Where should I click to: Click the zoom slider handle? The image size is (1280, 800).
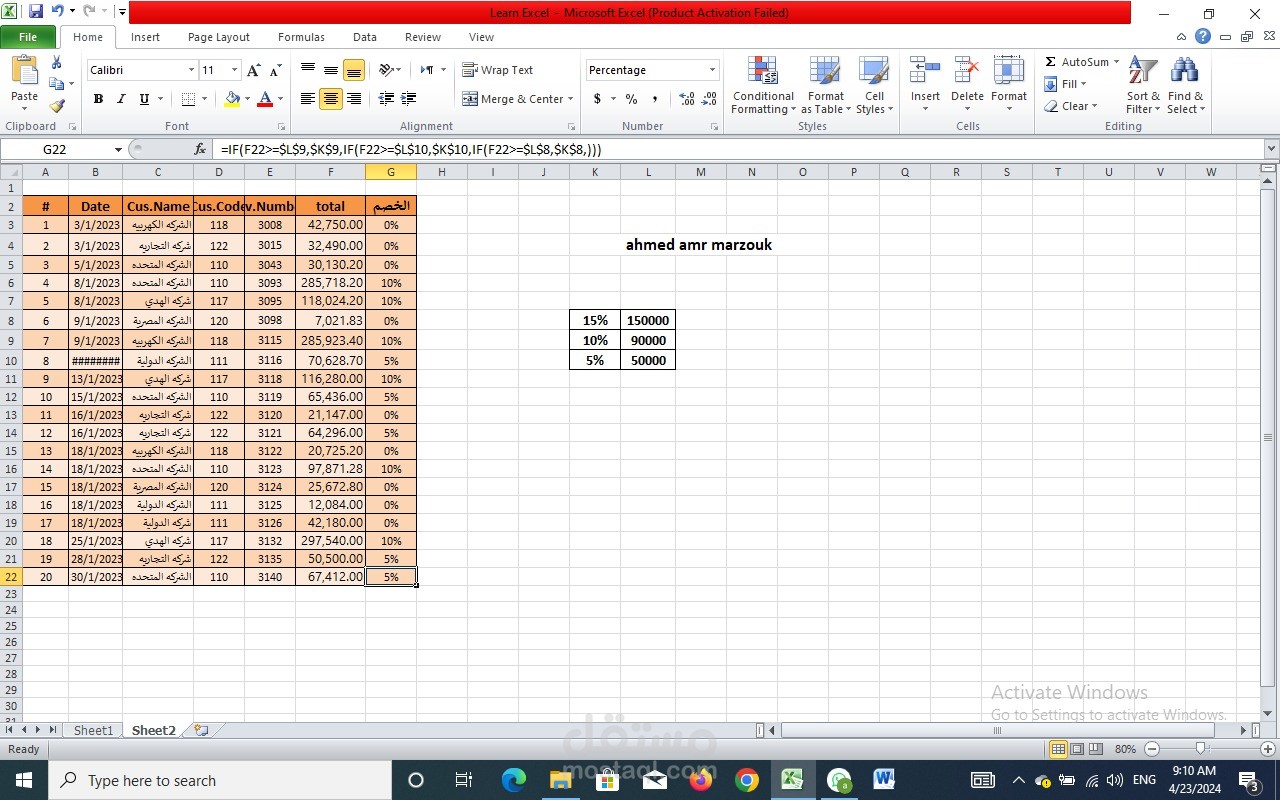click(1201, 749)
